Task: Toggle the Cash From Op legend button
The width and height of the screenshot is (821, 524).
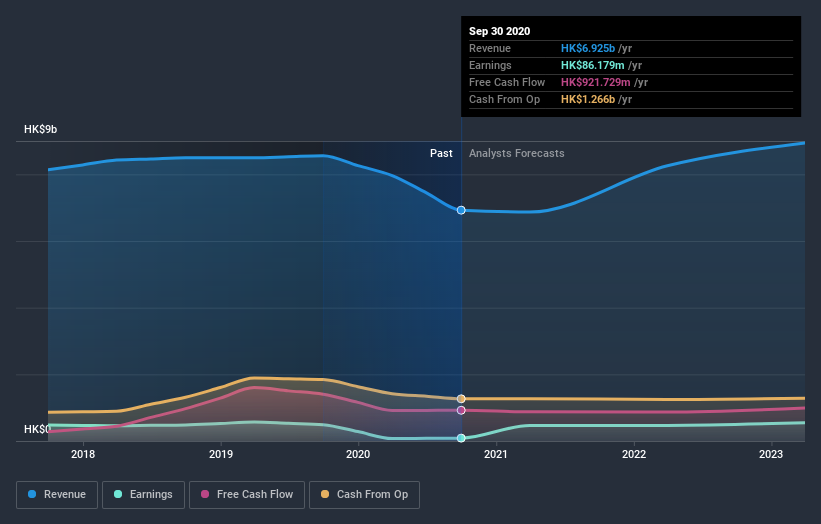Action: click(x=364, y=495)
